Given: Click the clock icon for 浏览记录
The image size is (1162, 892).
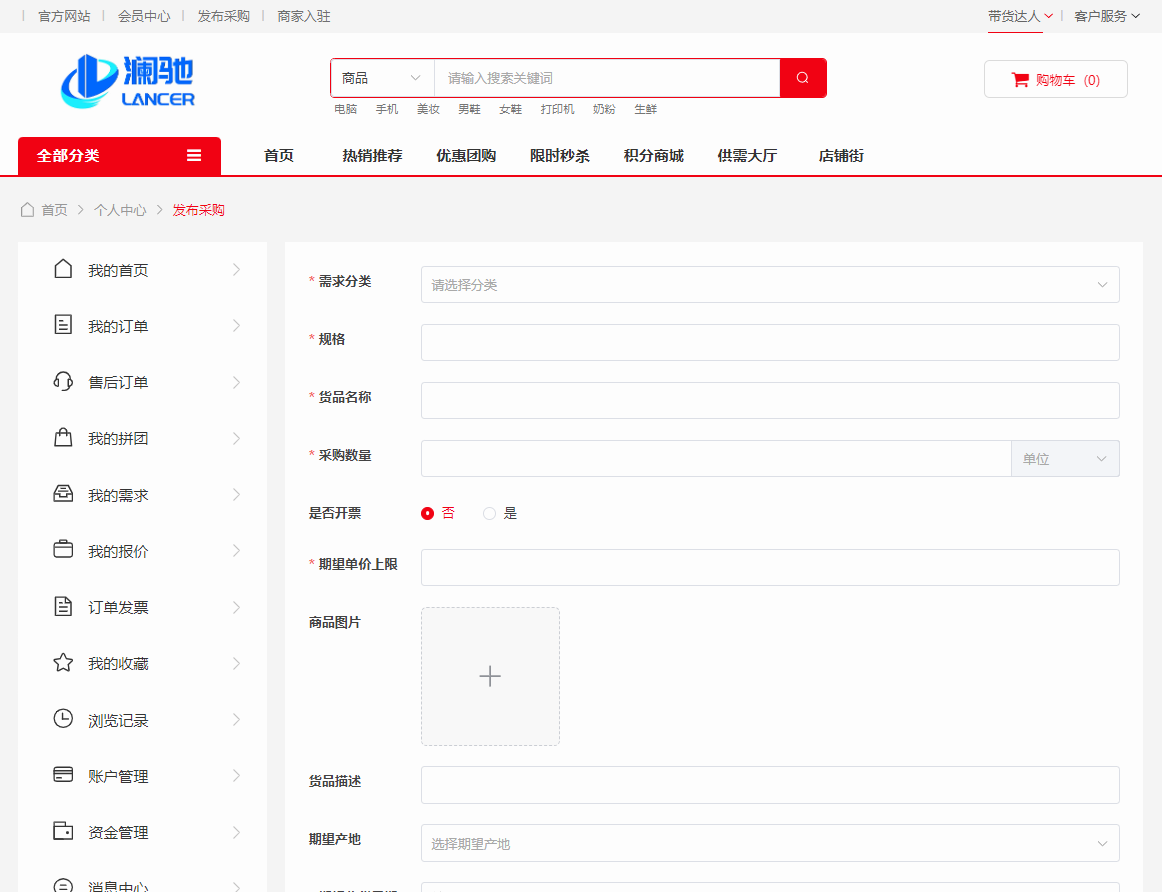Looking at the screenshot, I should tap(63, 719).
